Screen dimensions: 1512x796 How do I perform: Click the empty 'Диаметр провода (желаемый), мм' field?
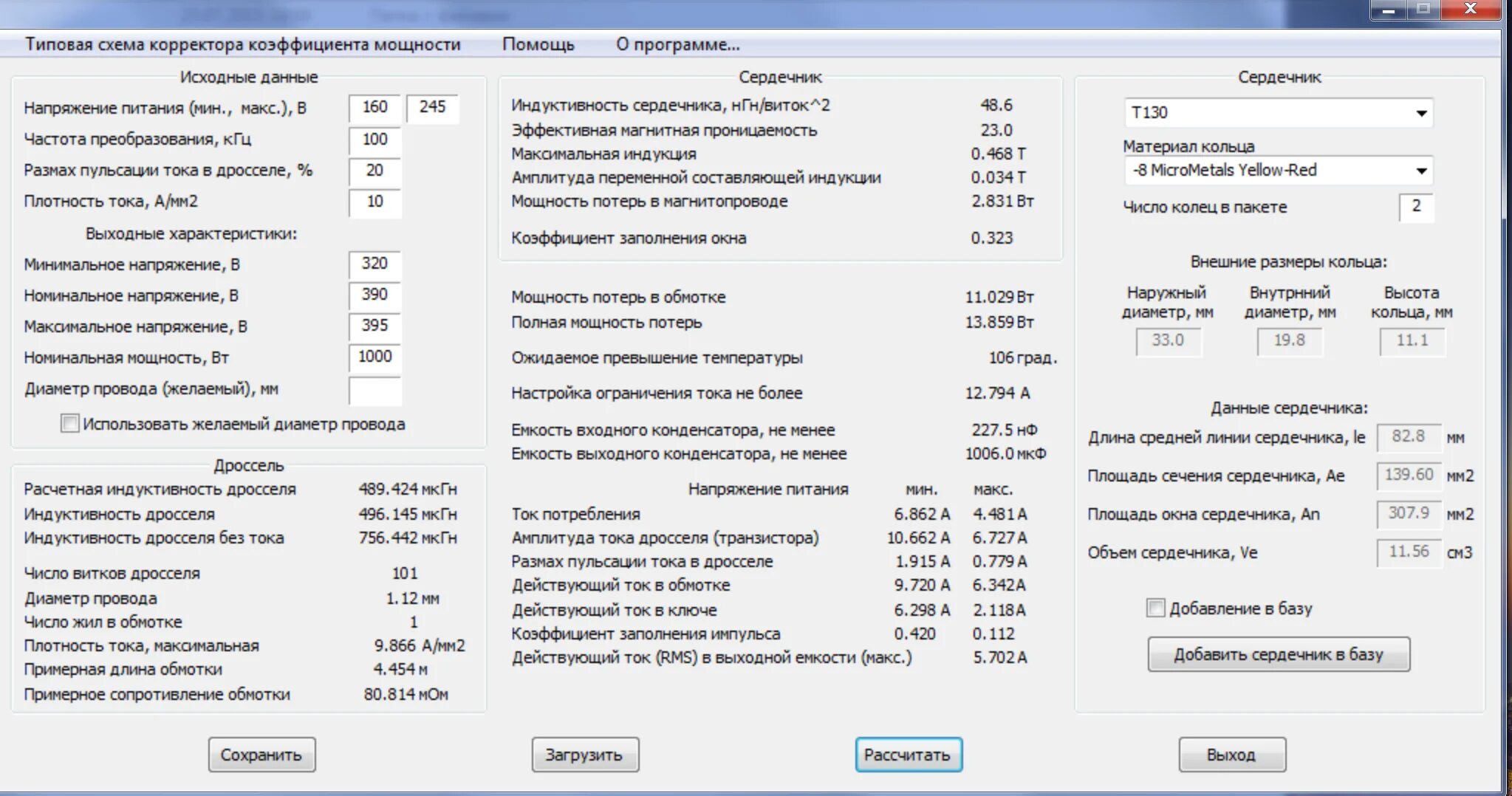(x=375, y=391)
